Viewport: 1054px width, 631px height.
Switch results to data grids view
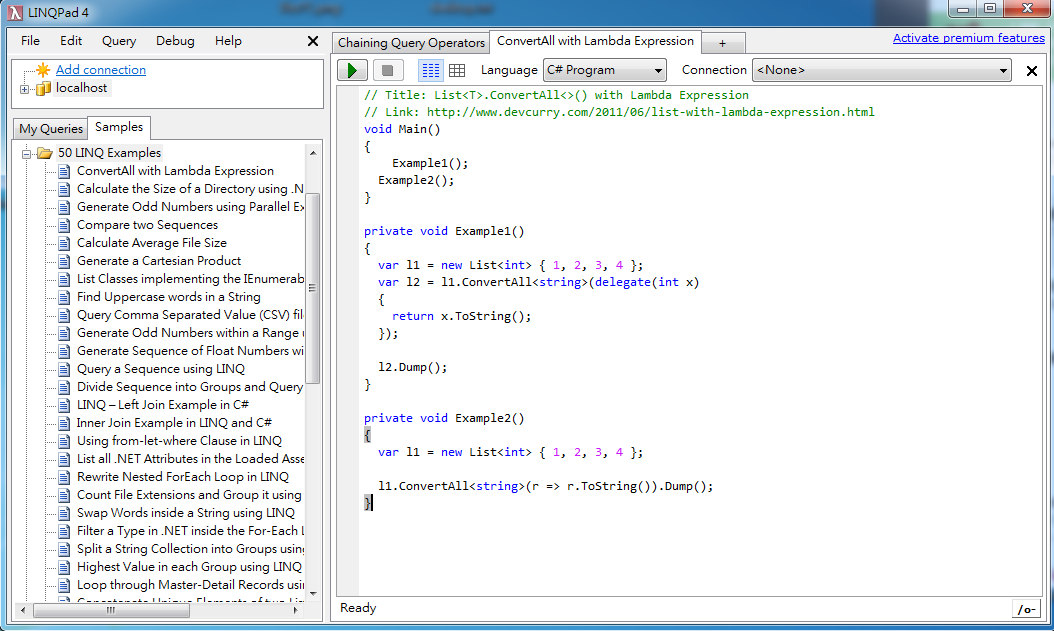457,70
